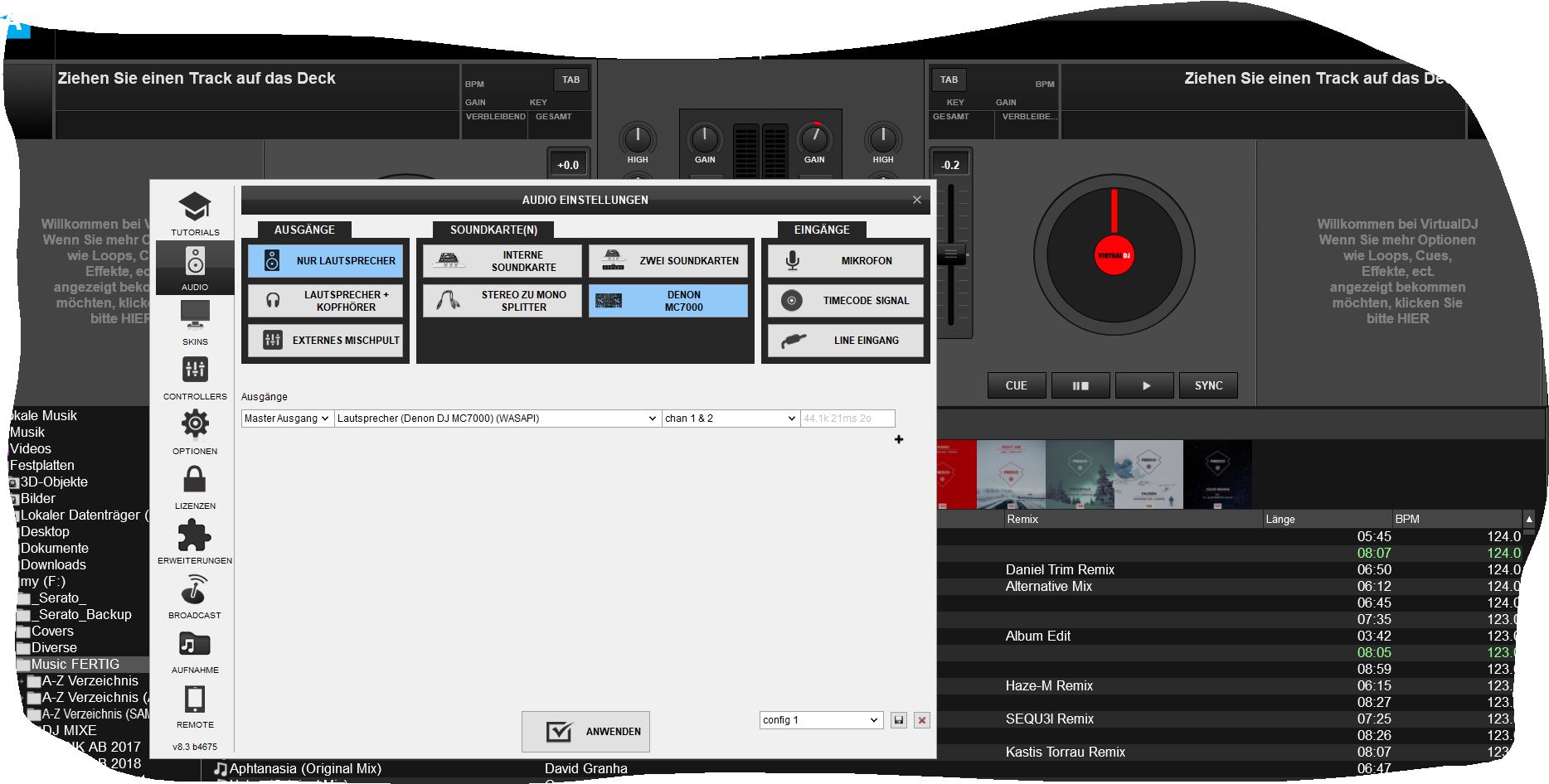Open the _Serato_Backup folder
This screenshot has width=1549, height=784.
[81, 614]
